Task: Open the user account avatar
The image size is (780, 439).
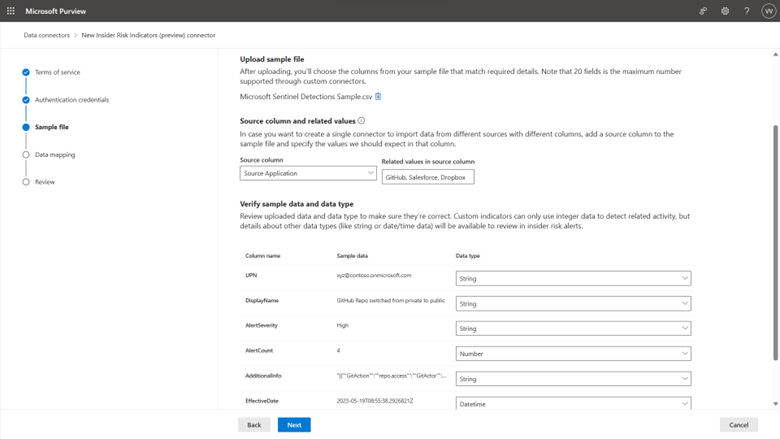Action: coord(768,11)
